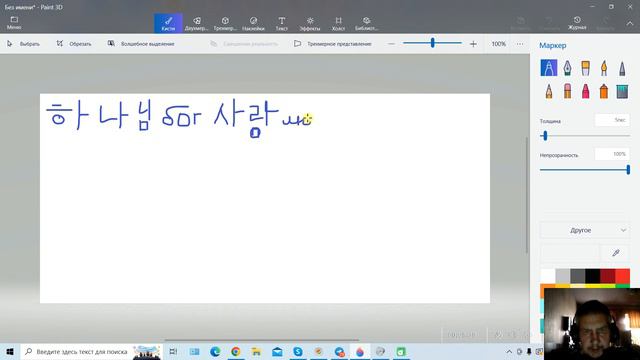Choose the dark red color swatch
The width and height of the screenshot is (640, 360).
click(x=607, y=276)
